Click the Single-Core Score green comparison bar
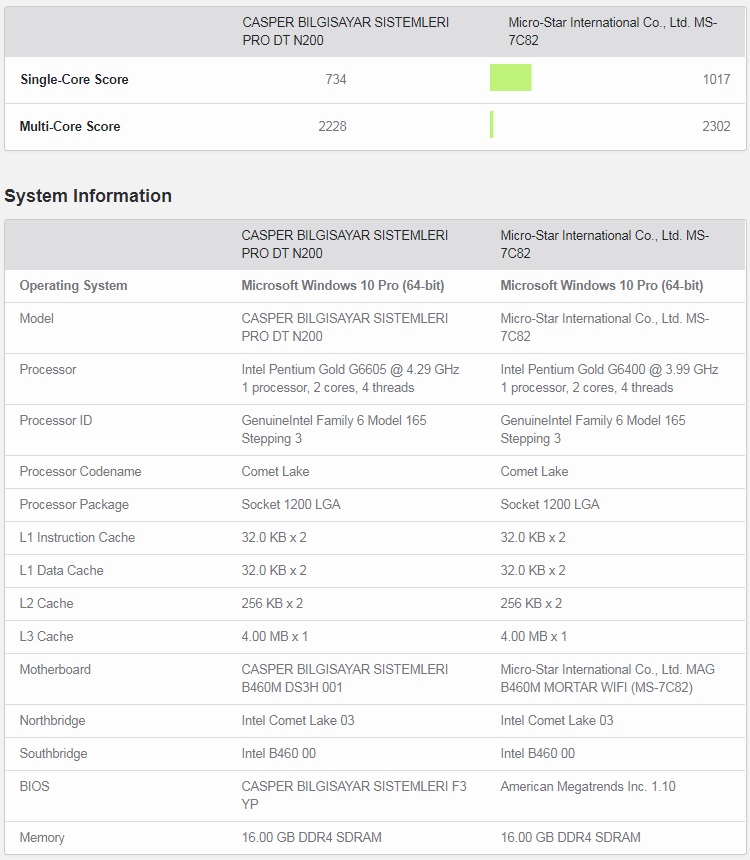 (510, 78)
